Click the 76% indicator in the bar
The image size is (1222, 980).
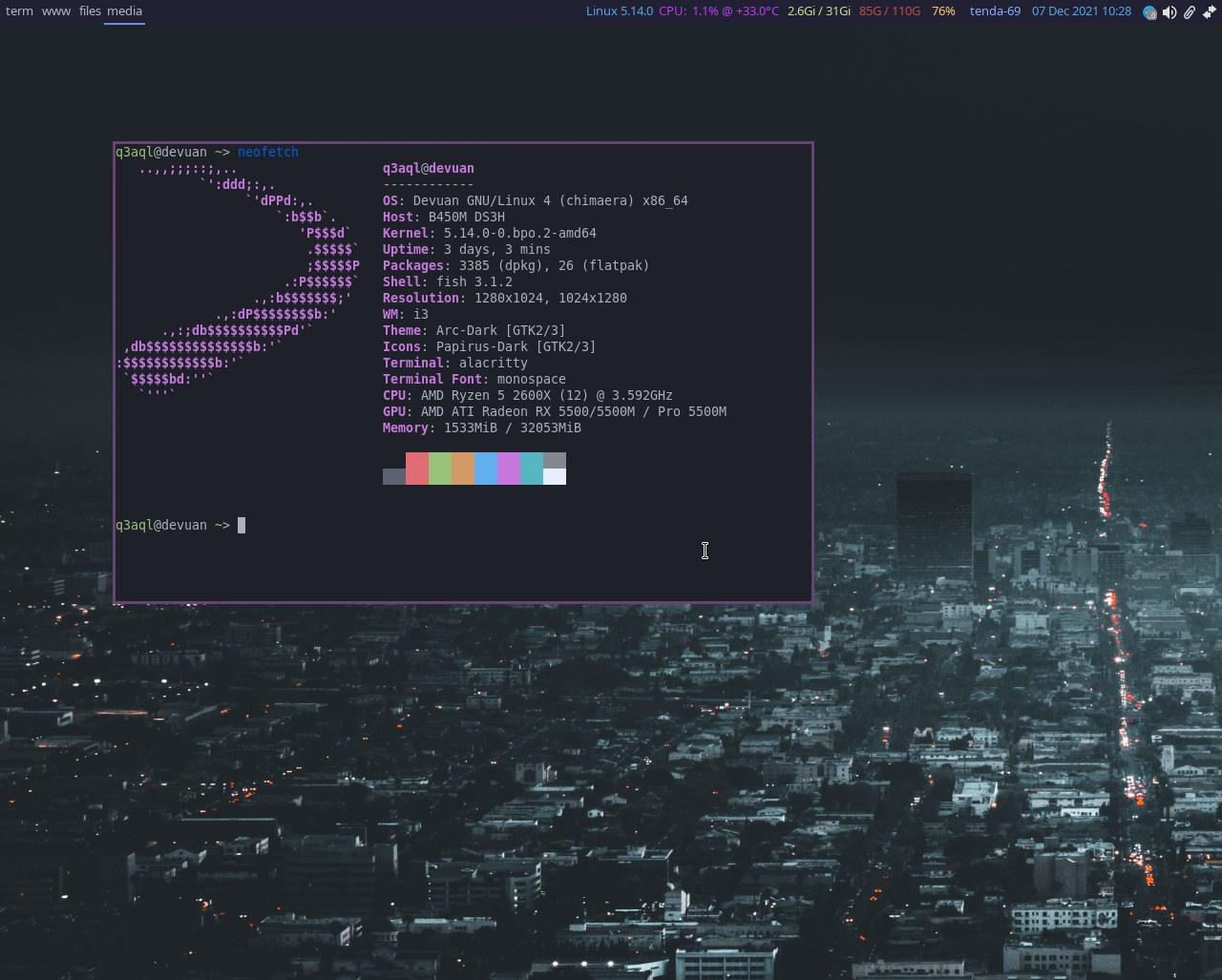click(x=943, y=11)
